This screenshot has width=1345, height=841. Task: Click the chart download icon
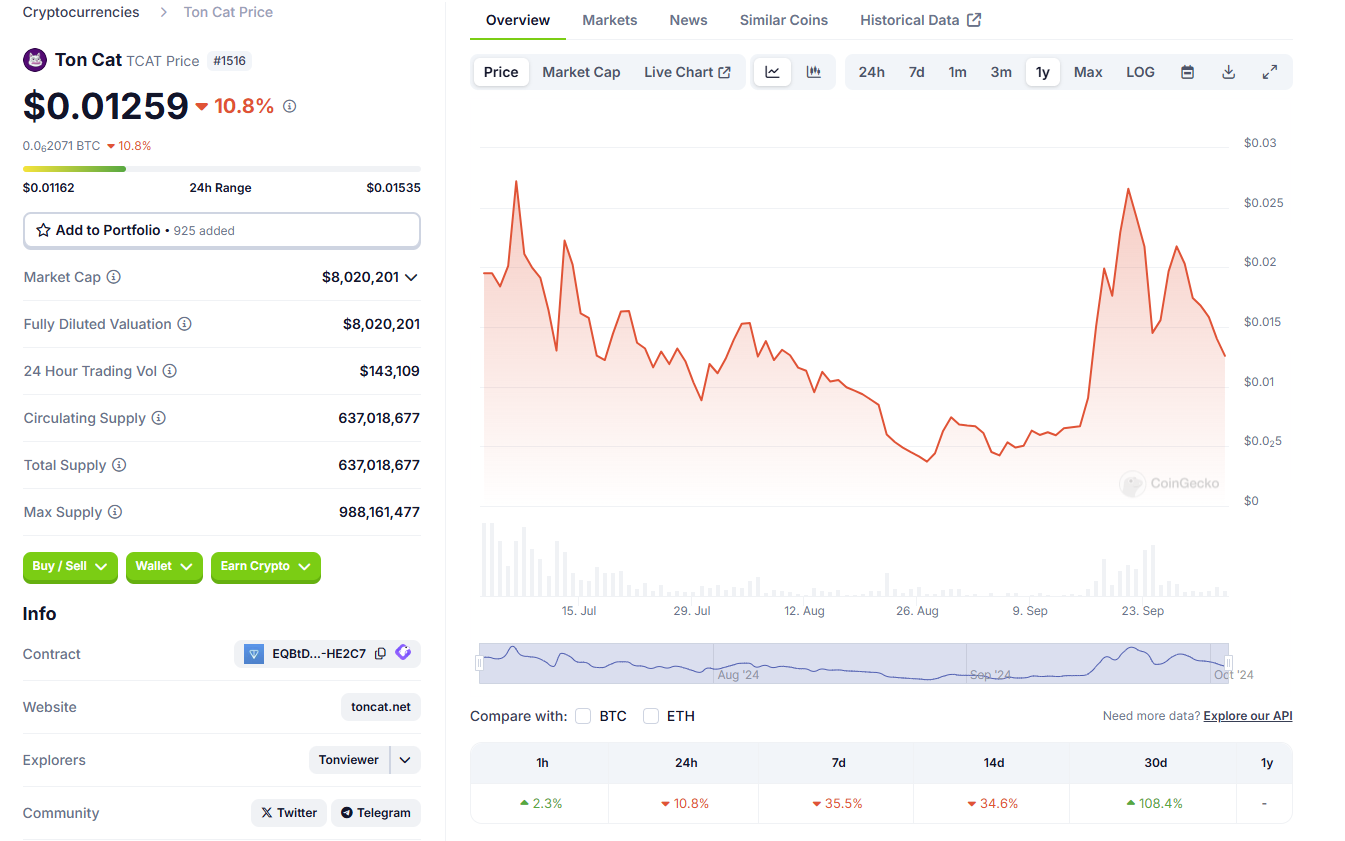pyautogui.click(x=1229, y=72)
